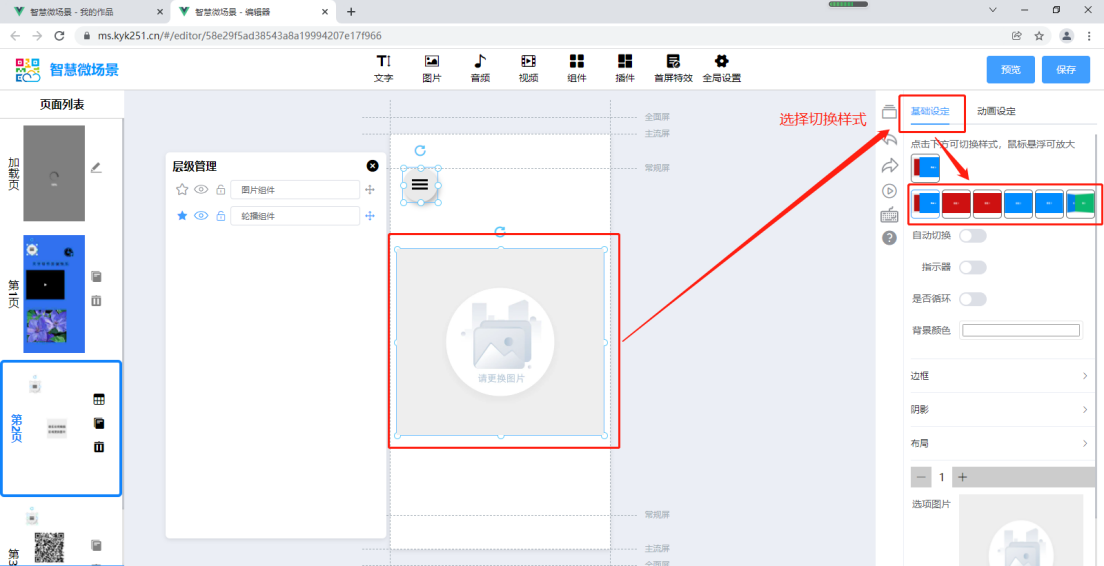The height and width of the screenshot is (566, 1104).
Task: Click the help question mark icon
Action: (x=889, y=238)
